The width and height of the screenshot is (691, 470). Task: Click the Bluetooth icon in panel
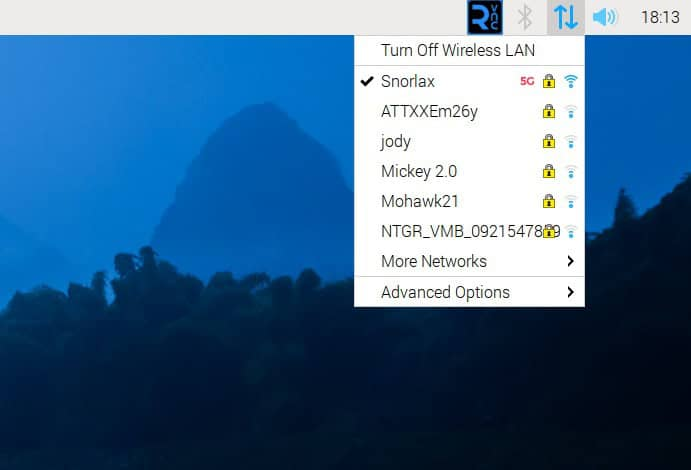(524, 17)
